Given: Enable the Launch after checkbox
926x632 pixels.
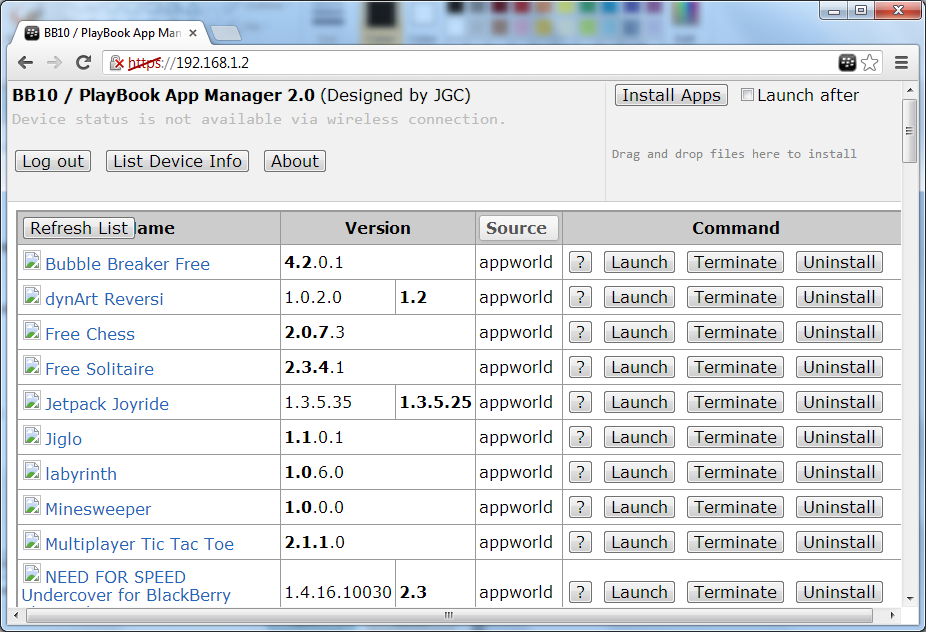Looking at the screenshot, I should tap(747, 95).
